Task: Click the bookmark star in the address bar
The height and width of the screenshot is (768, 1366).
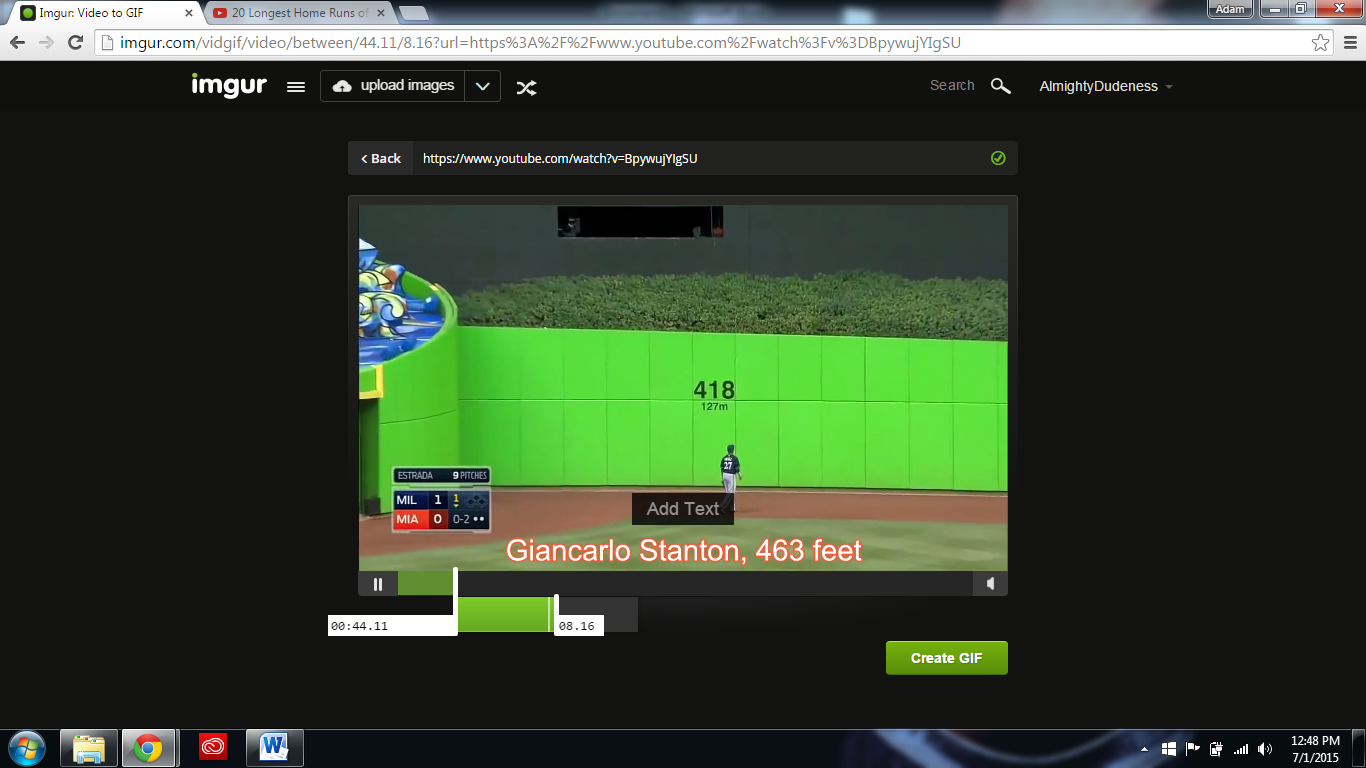Action: (x=1322, y=42)
